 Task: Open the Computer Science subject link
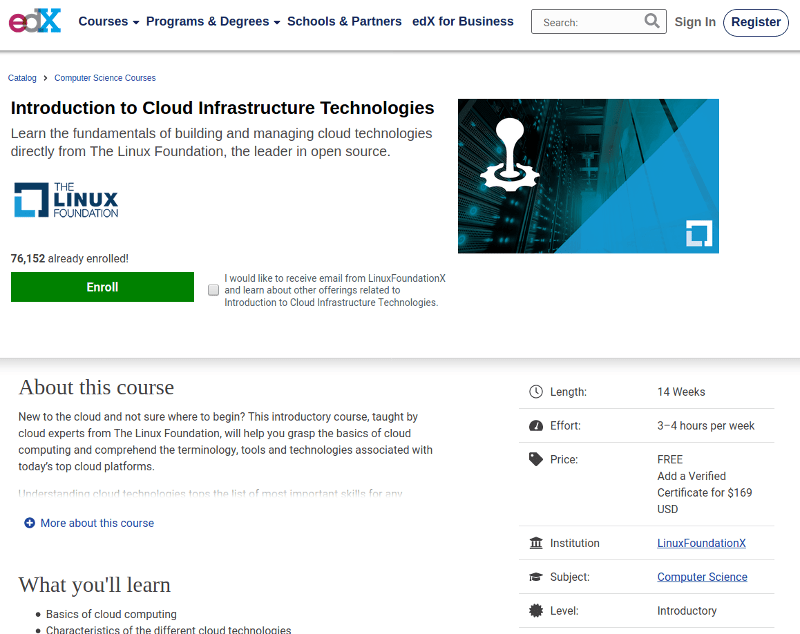[x=702, y=577]
